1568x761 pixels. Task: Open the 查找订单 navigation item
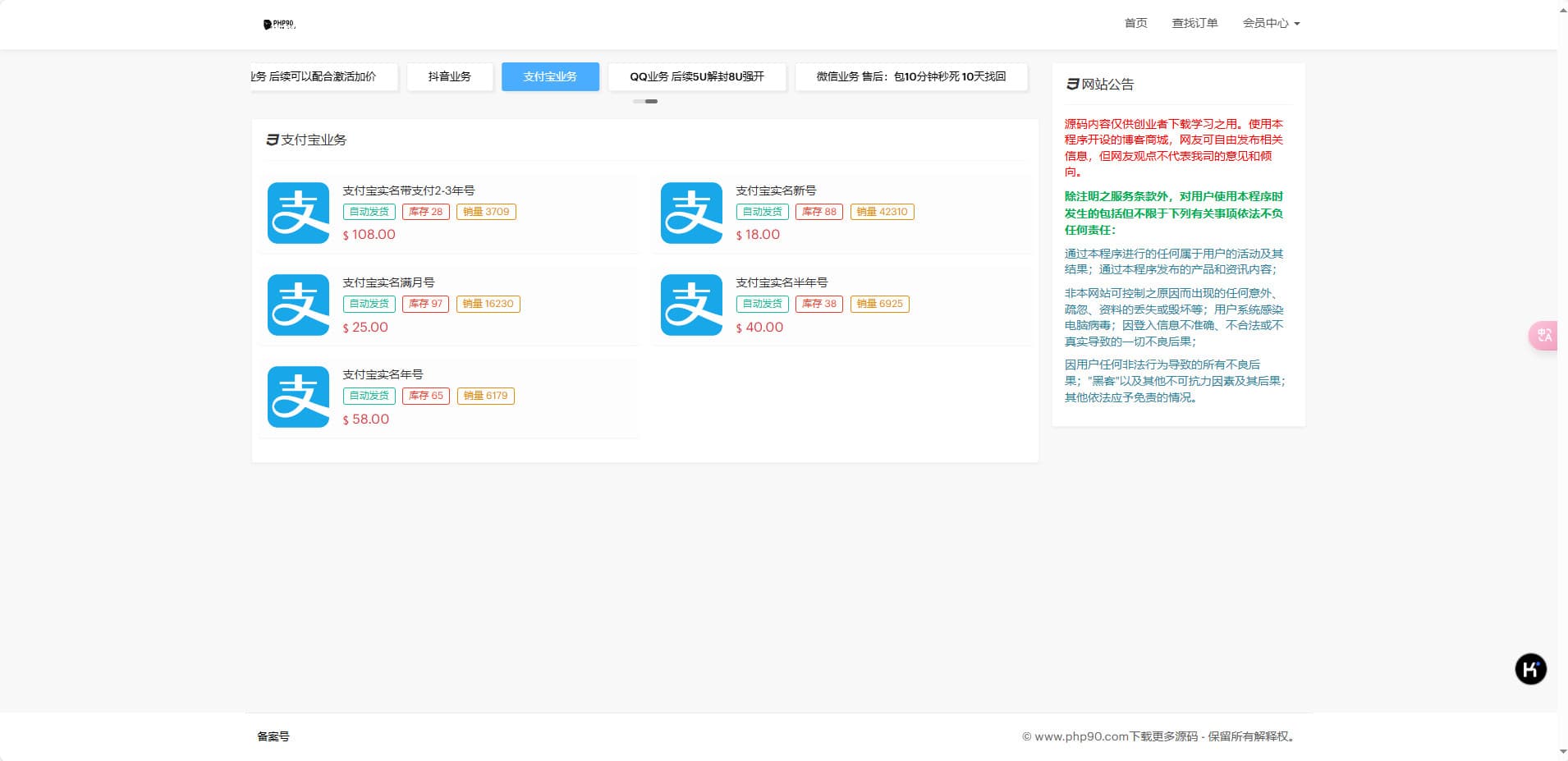(x=1194, y=23)
